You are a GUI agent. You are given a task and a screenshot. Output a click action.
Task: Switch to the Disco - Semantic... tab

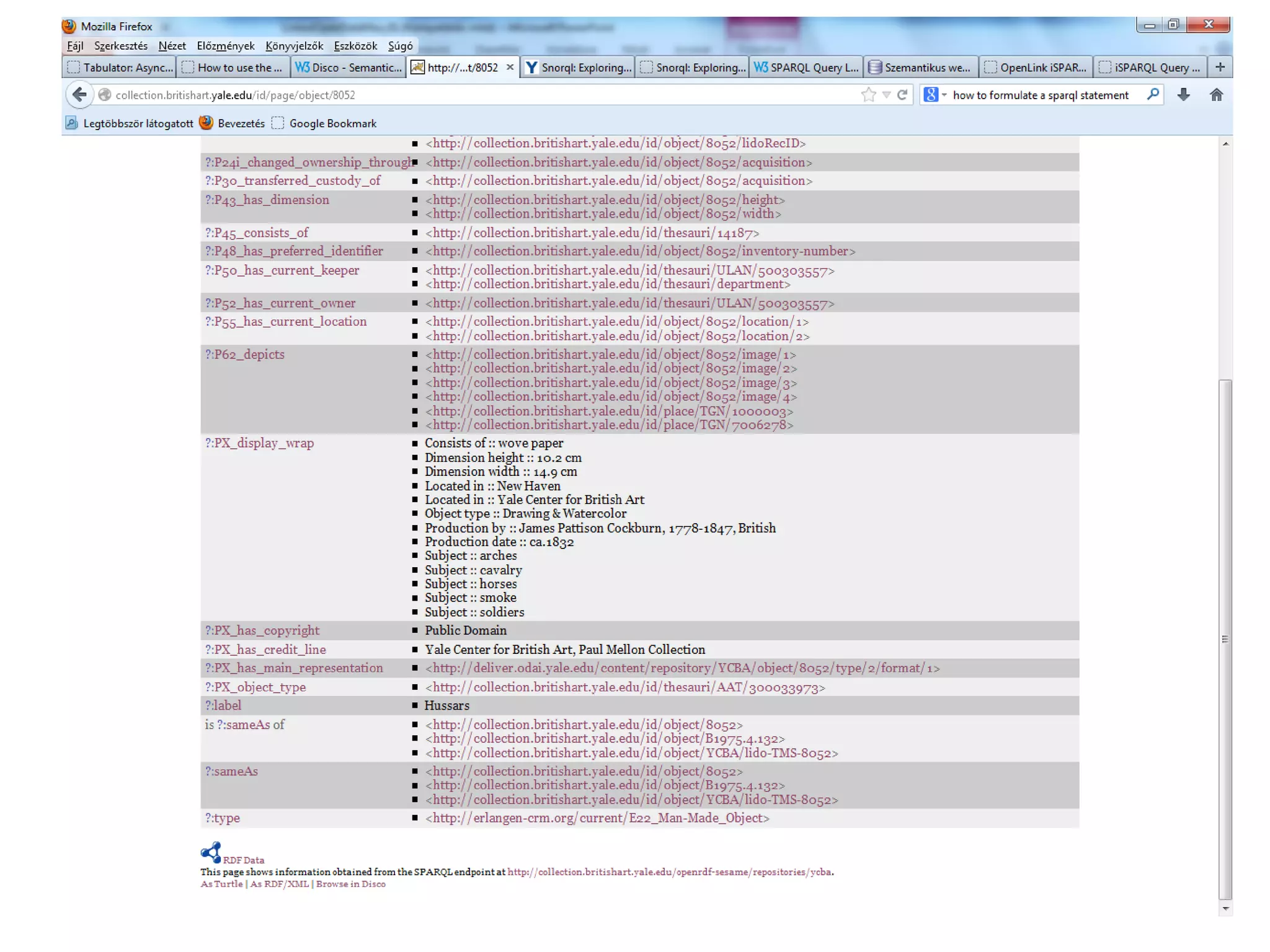pyautogui.click(x=349, y=67)
